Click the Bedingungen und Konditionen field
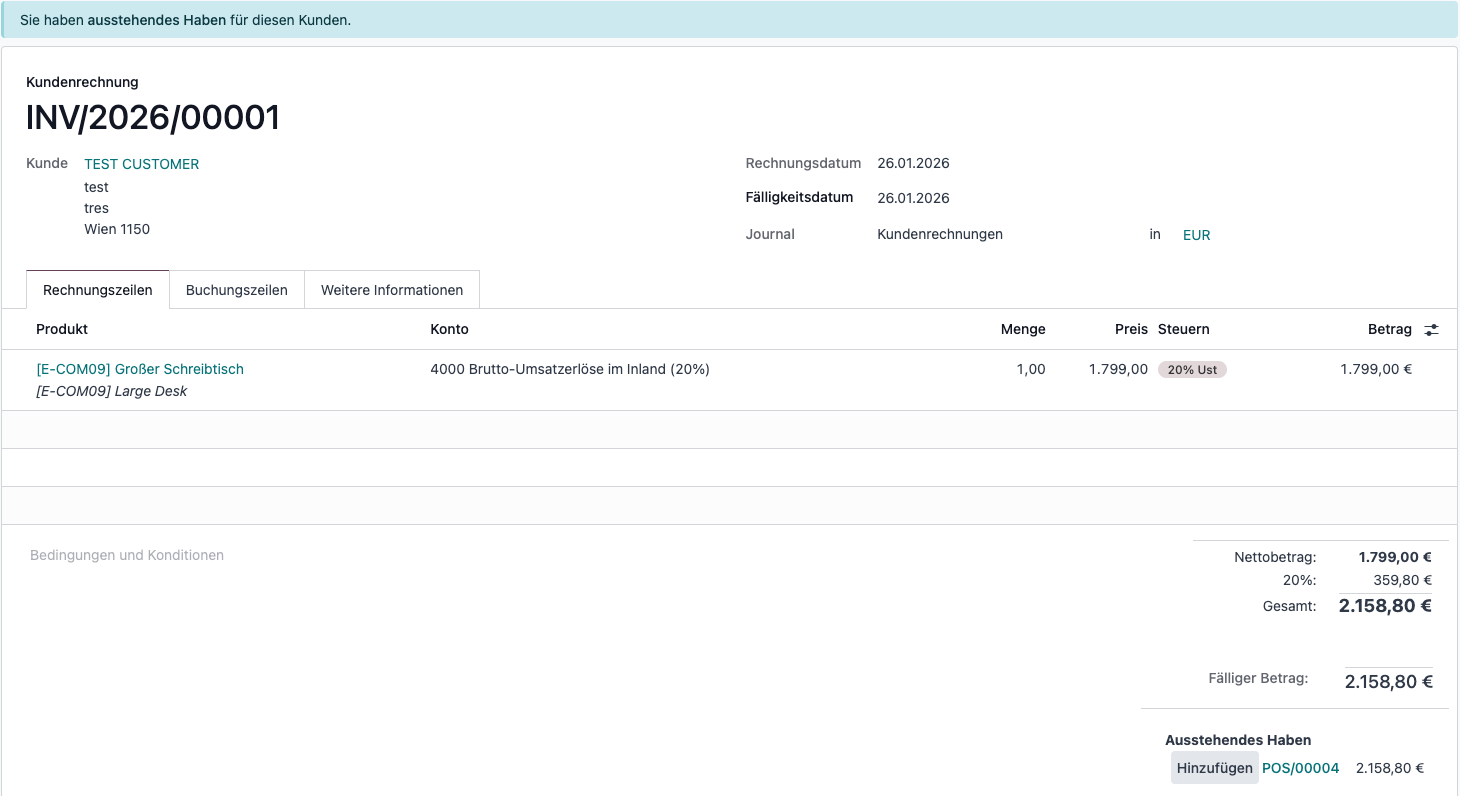This screenshot has width=1460, height=796. [x=127, y=555]
